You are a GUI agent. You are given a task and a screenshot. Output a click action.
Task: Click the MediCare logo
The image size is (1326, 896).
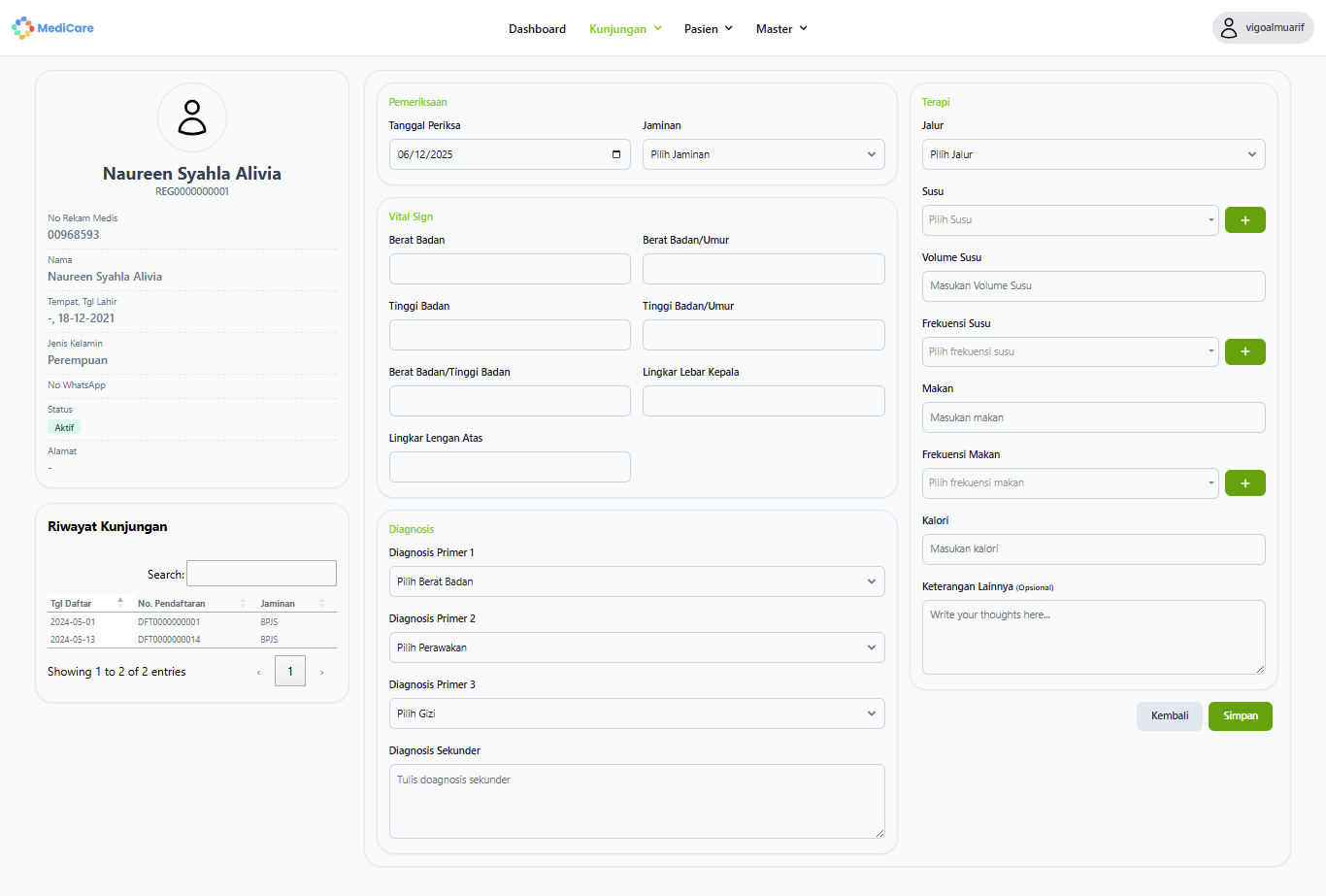(52, 28)
